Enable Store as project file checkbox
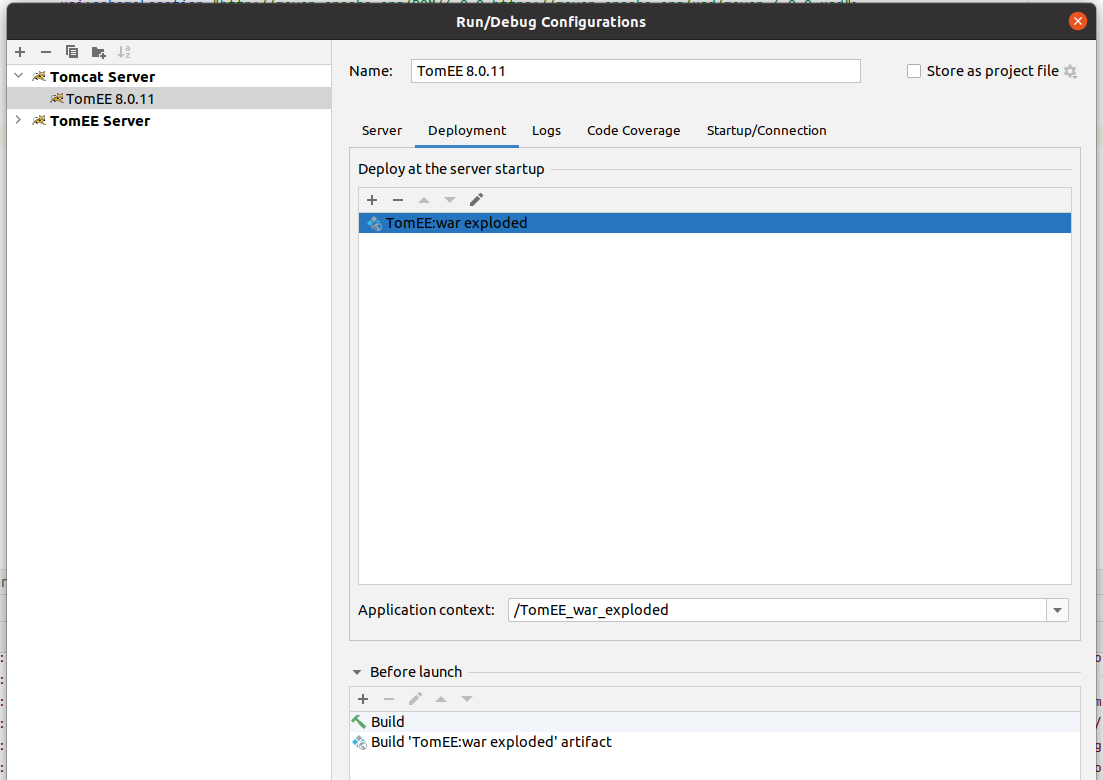 (914, 71)
